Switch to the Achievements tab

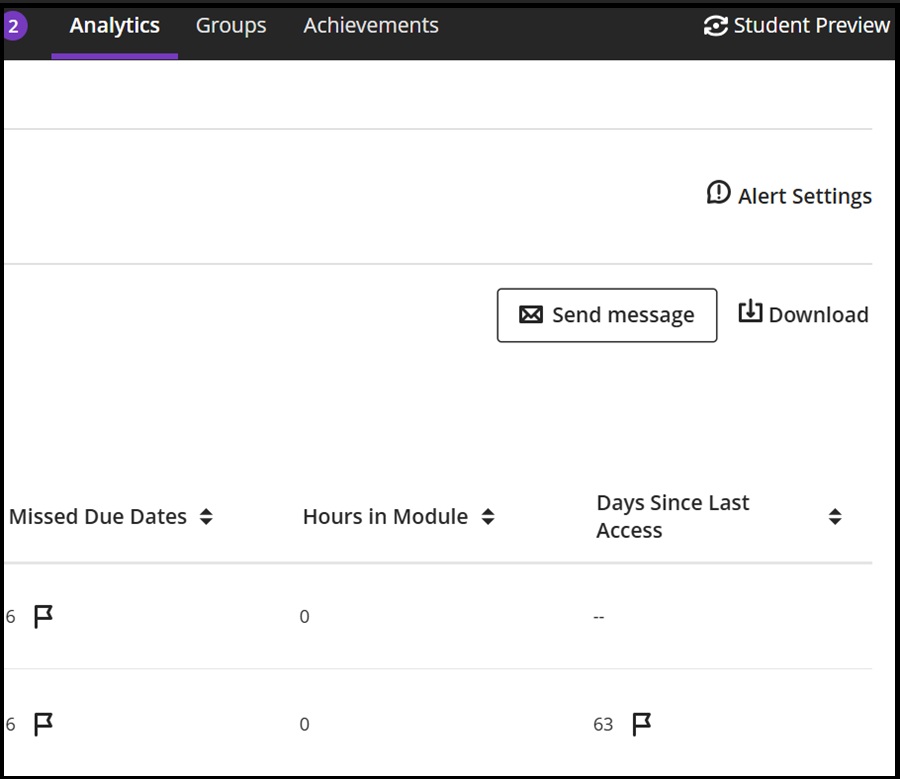click(x=370, y=25)
